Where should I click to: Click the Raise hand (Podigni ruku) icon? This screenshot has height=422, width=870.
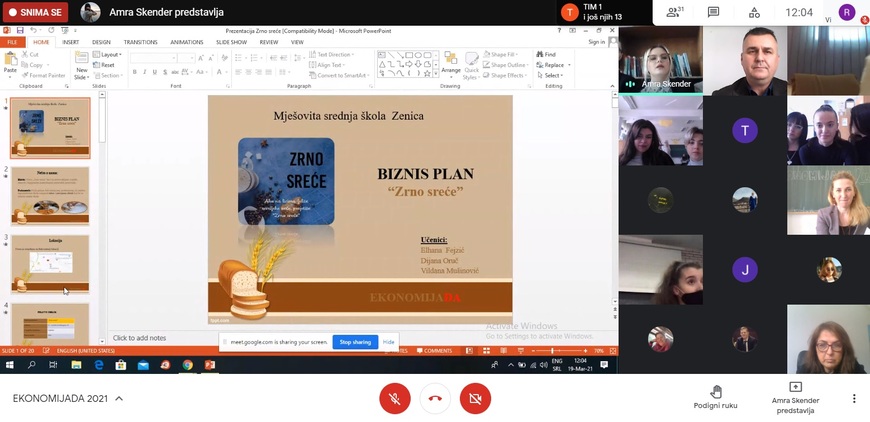point(716,392)
